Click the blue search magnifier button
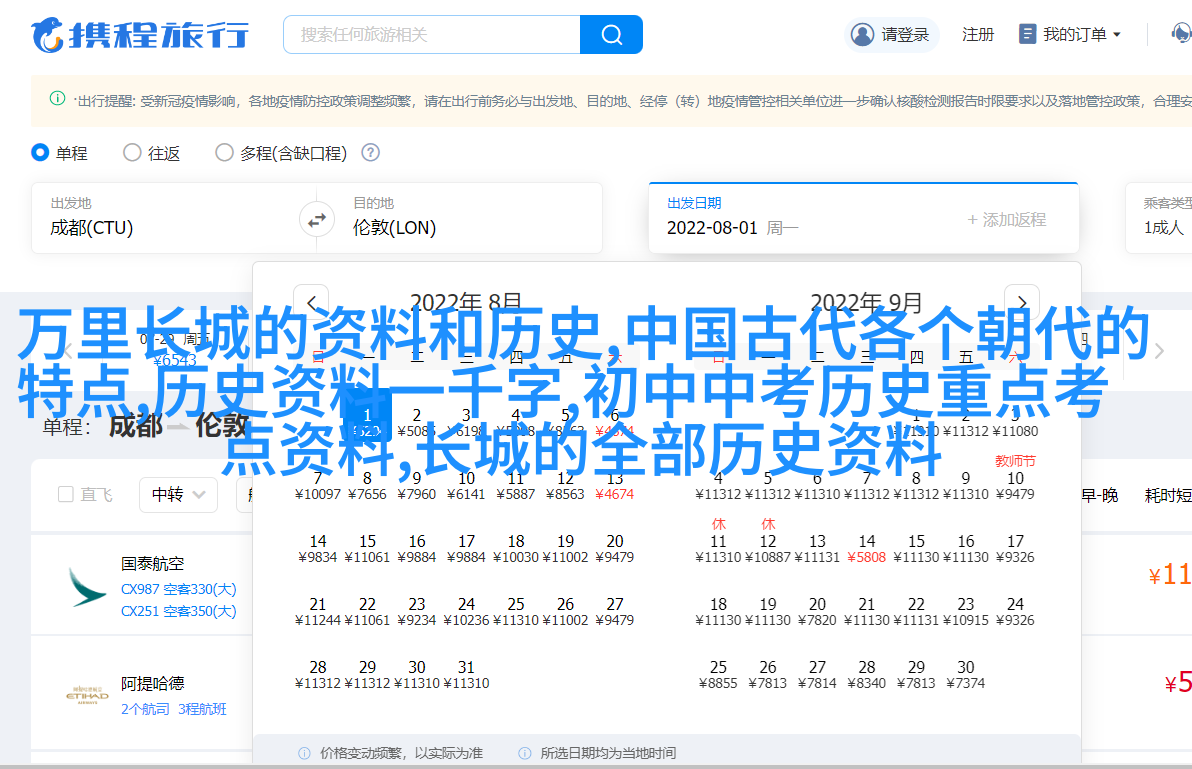1192x769 pixels. [x=611, y=35]
